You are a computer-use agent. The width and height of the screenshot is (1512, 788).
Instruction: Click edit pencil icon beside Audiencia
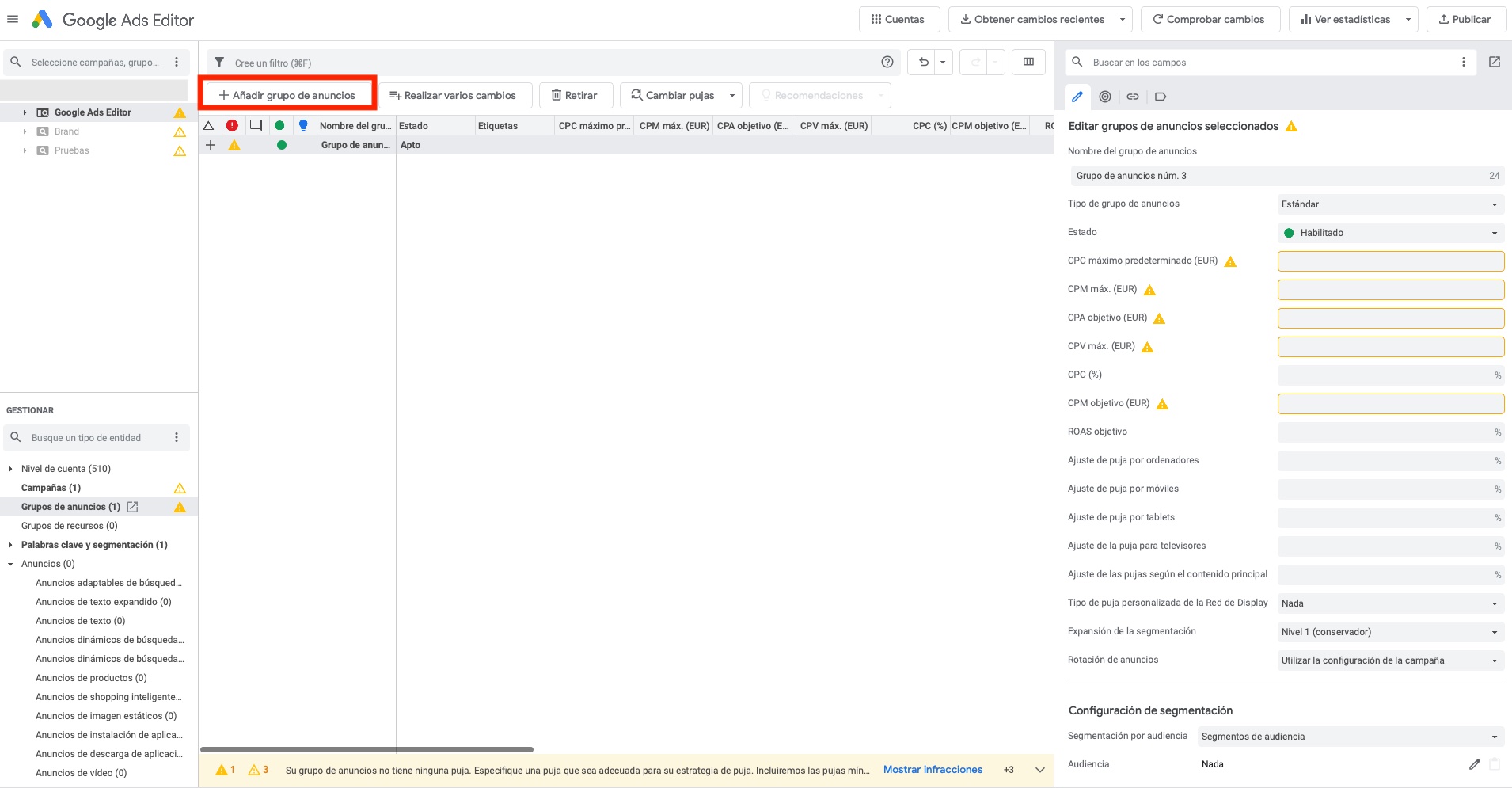click(x=1474, y=764)
